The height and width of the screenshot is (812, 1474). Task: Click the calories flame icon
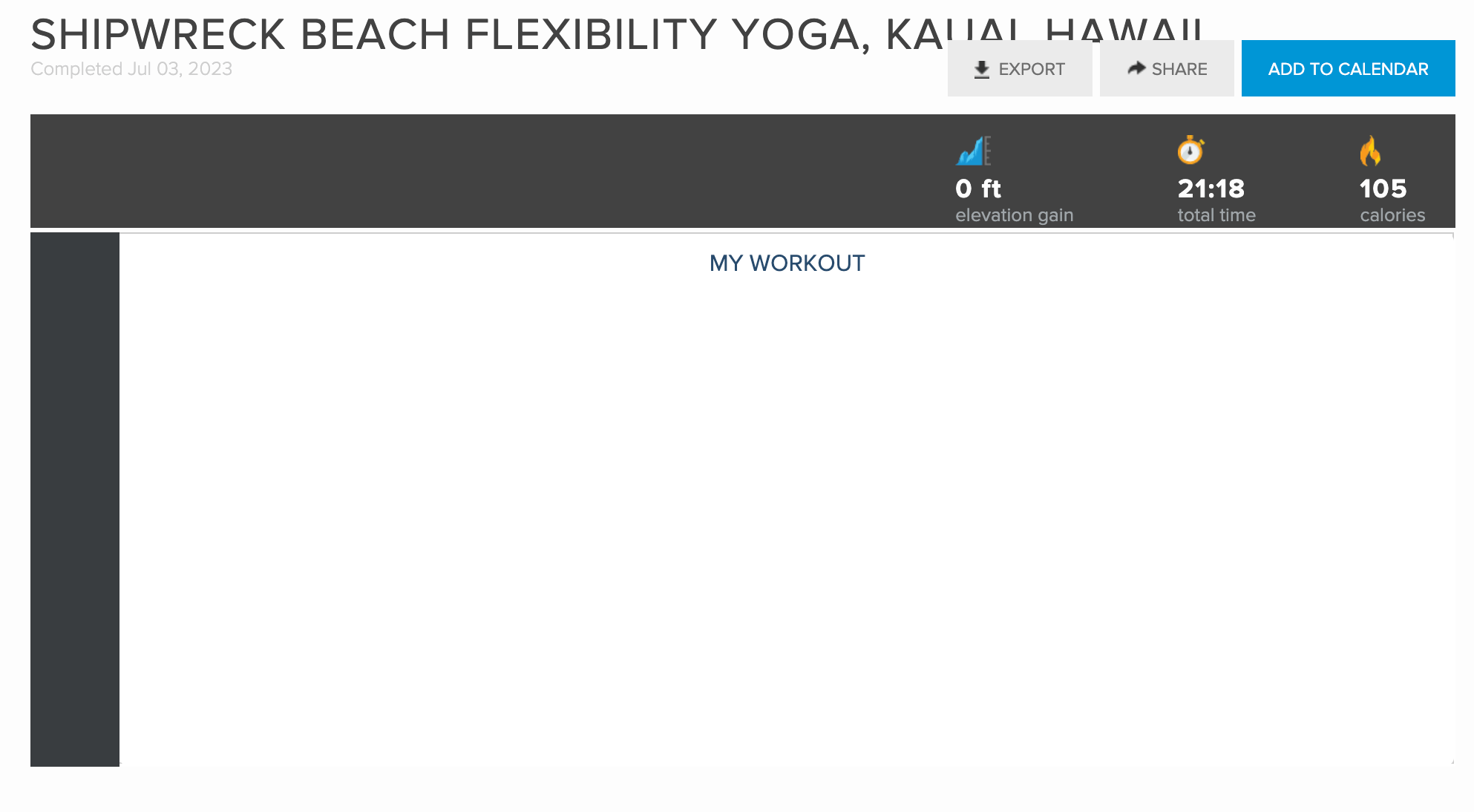point(1370,151)
